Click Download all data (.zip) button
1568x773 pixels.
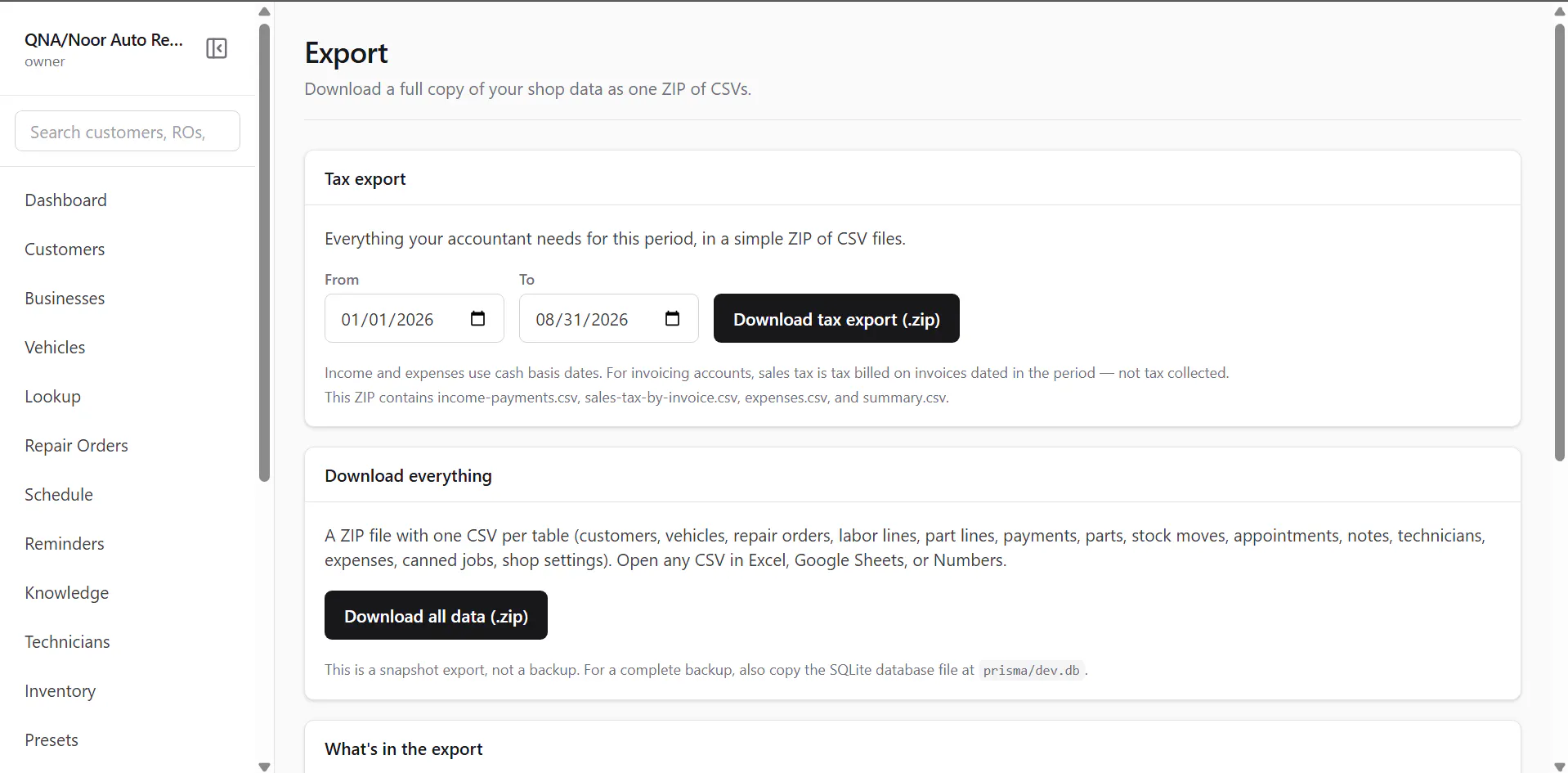(x=436, y=615)
